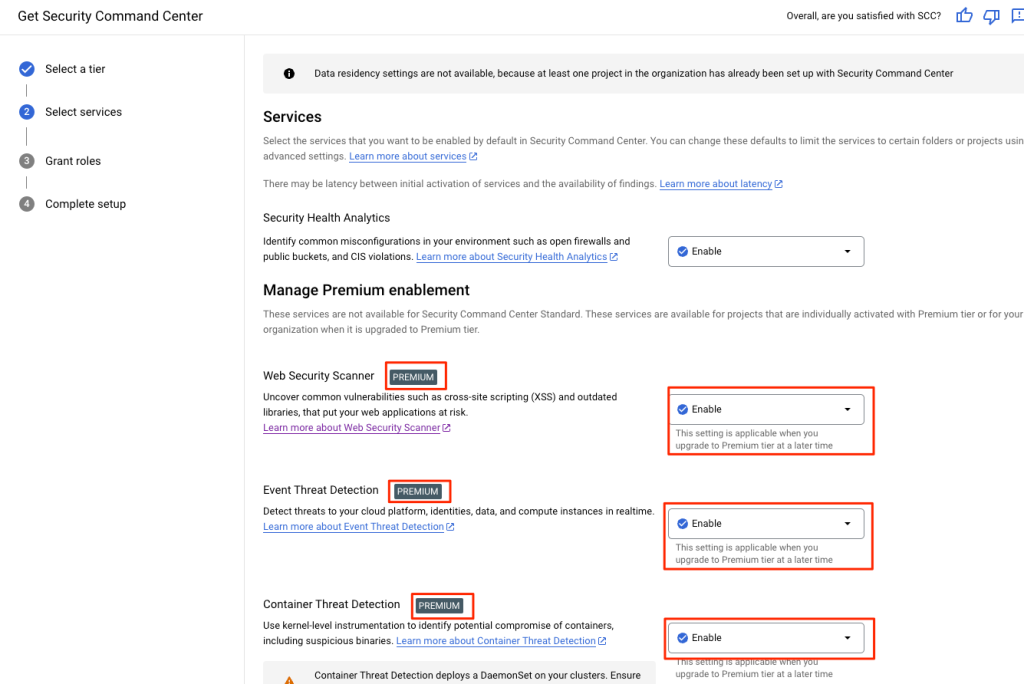Image resolution: width=1024 pixels, height=684 pixels.
Task: Click the PREMIUM badge next to Event Threat Detection
Action: click(418, 491)
